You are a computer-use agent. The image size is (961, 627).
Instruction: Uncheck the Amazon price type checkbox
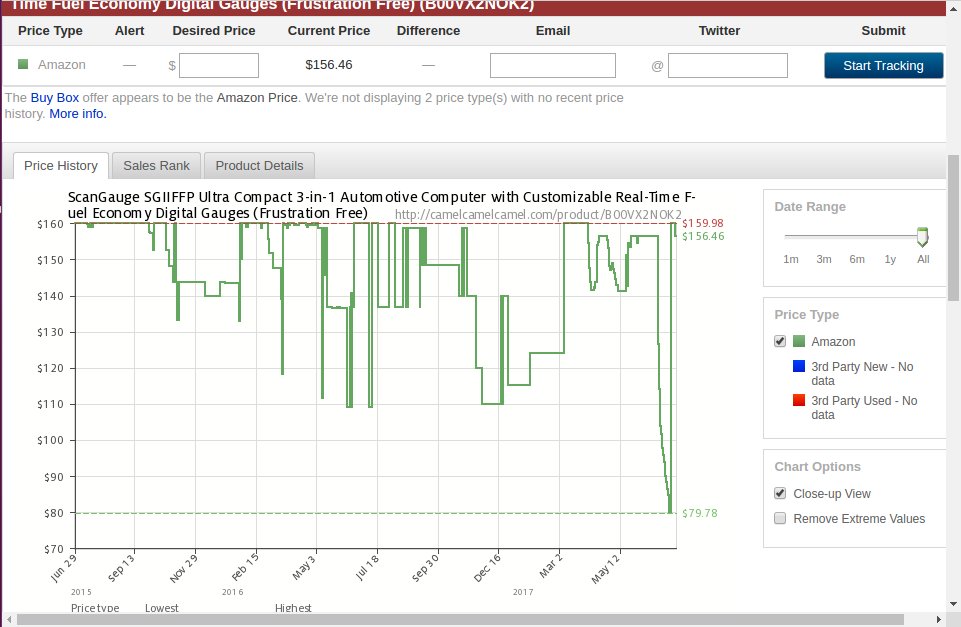780,341
